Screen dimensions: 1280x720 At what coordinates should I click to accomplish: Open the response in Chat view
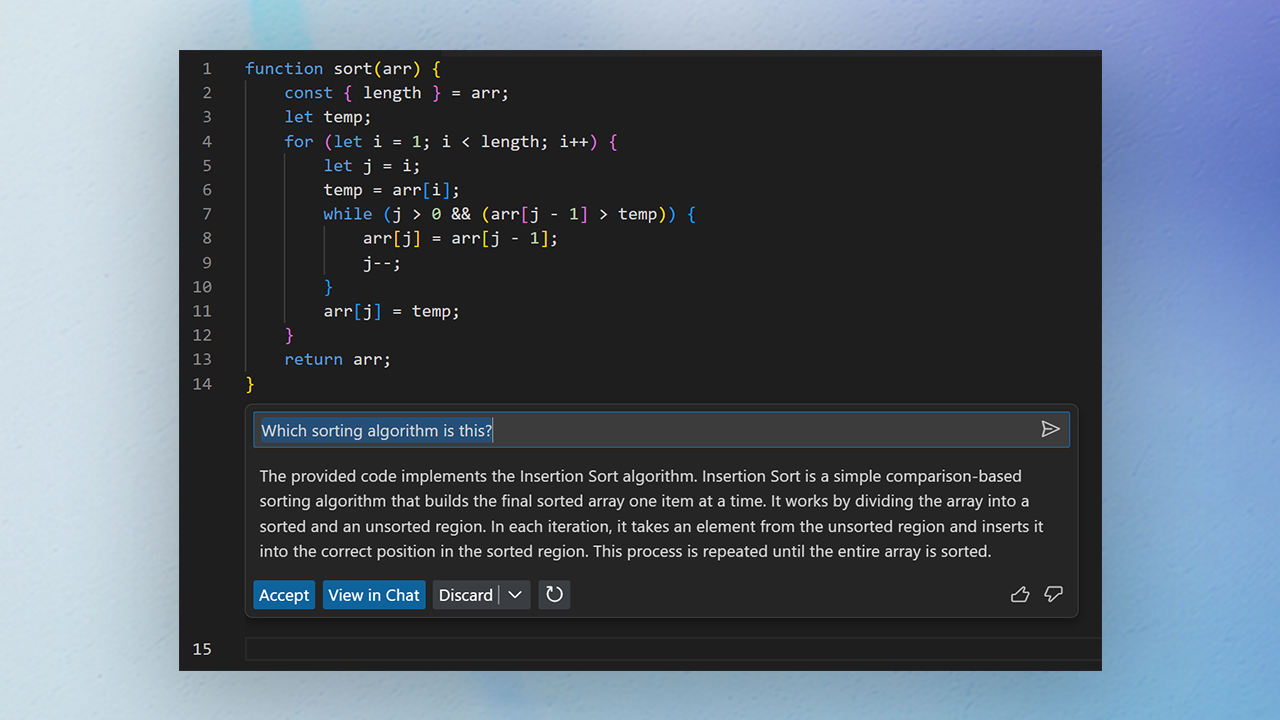pyautogui.click(x=373, y=594)
